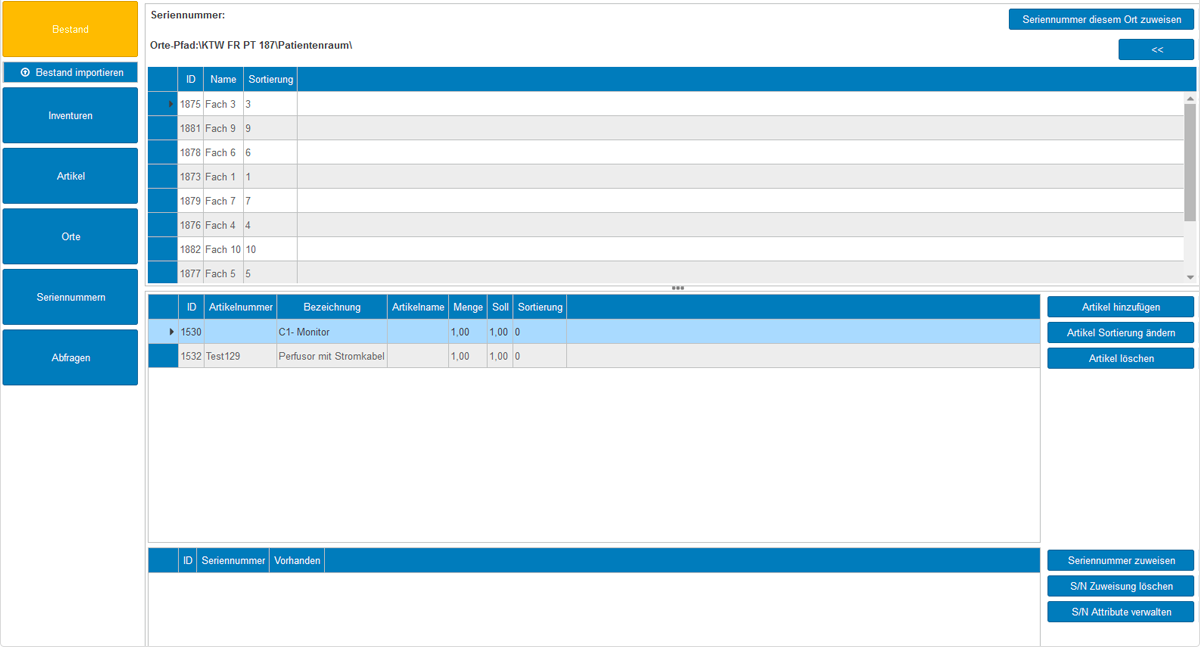Screen dimensions: 1200x647
Task: Open the Abfragen section
Action: pyautogui.click(x=70, y=357)
